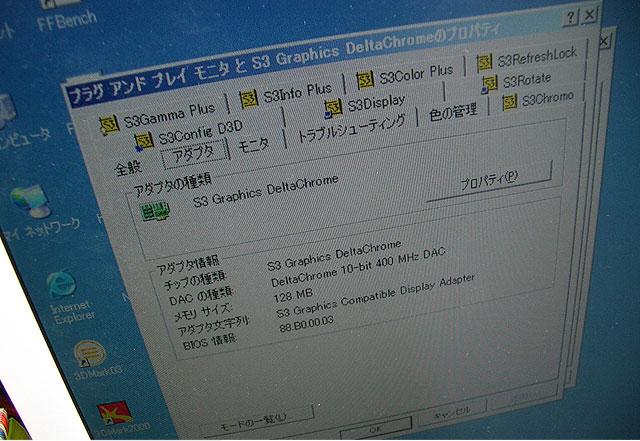640x441 pixels.
Task: Select the FFBench desktop shortcut
Action: (x=67, y=16)
